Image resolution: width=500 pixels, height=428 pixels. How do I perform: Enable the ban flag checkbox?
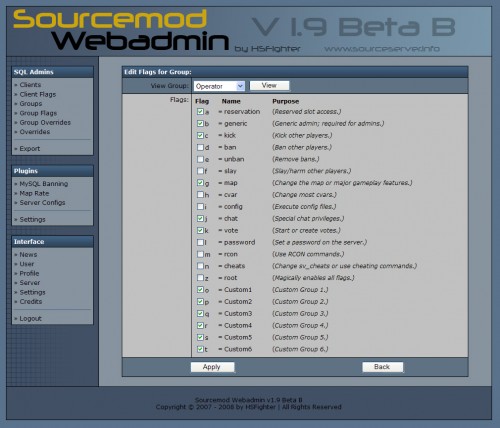(200, 147)
